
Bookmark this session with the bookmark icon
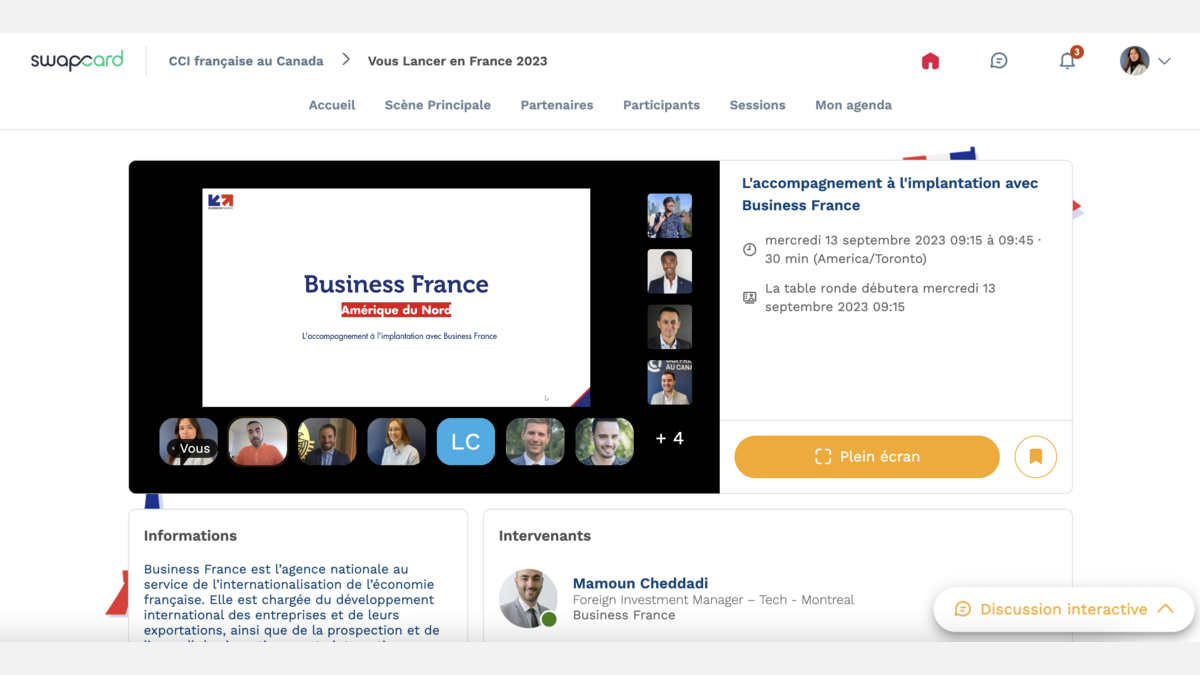1035,457
